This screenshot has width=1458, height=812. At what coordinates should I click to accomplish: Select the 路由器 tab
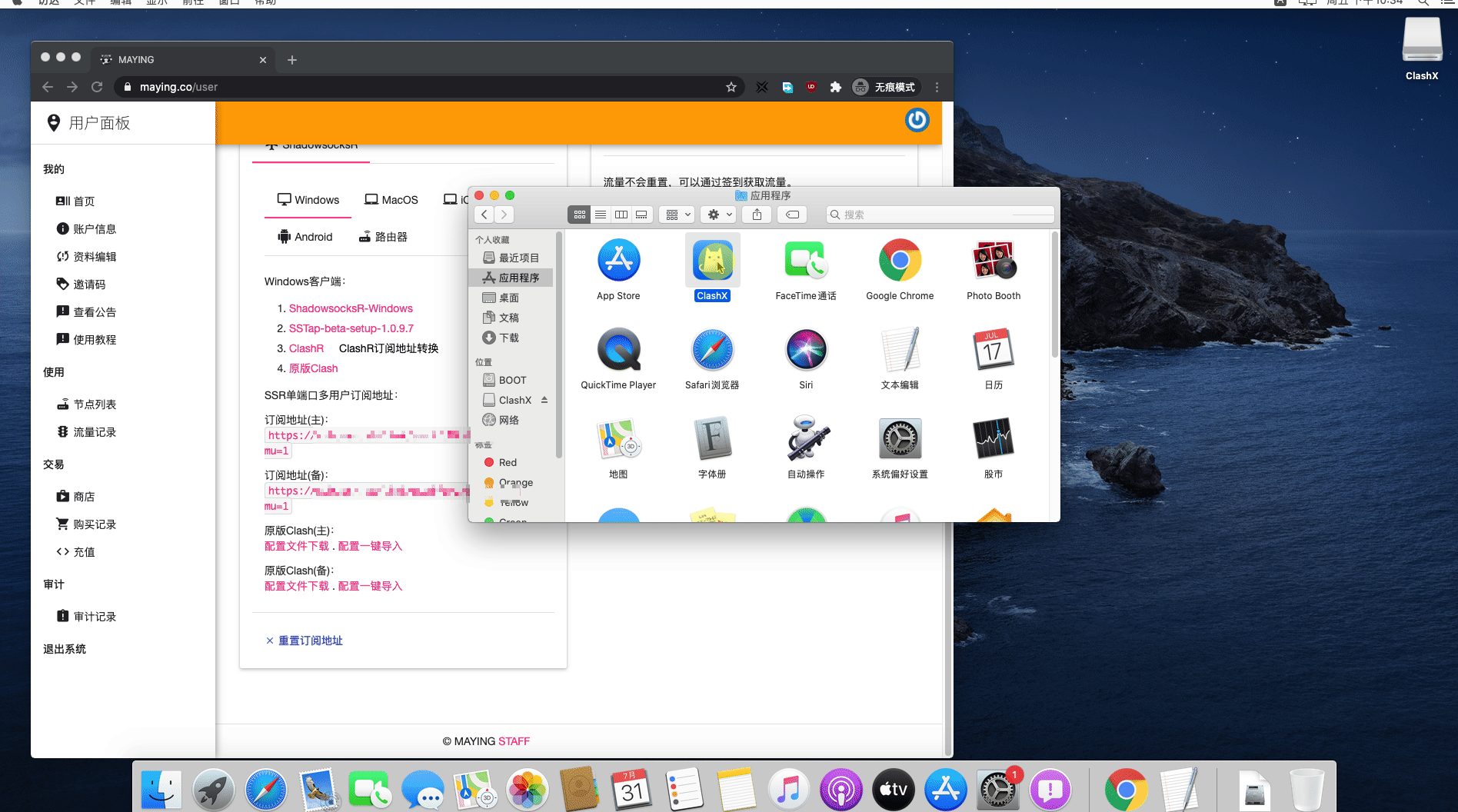[x=383, y=237]
